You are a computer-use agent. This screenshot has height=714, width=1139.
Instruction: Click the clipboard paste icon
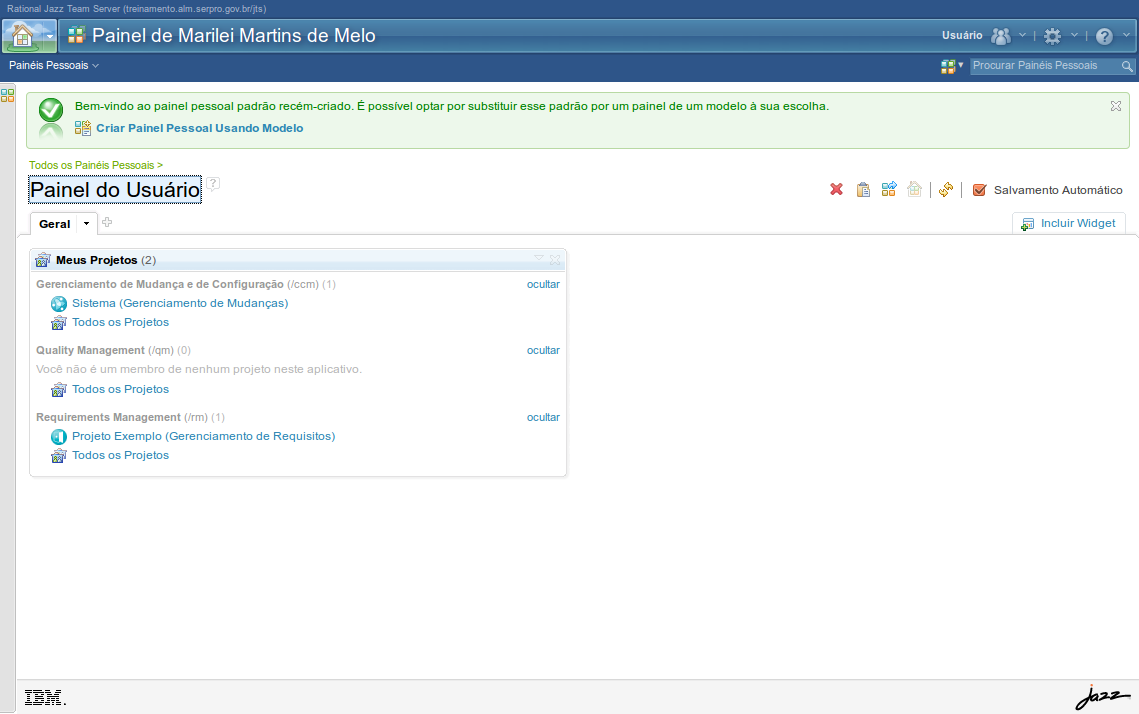863,190
